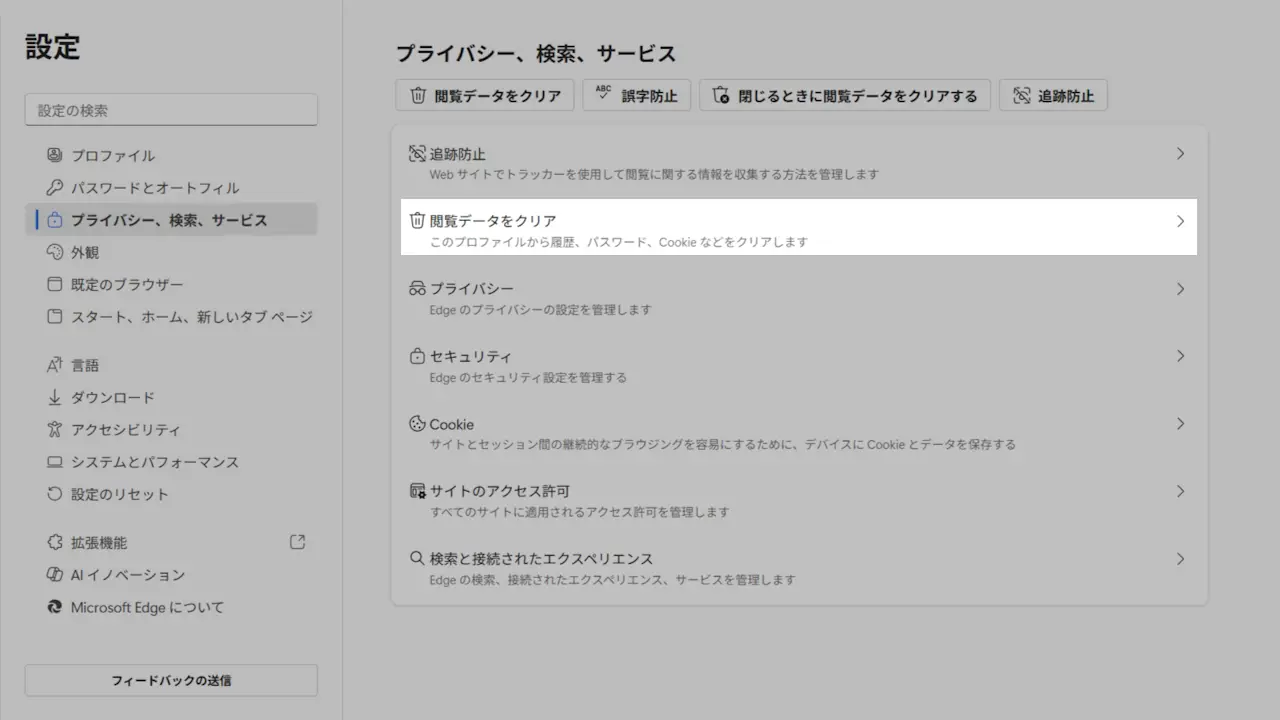Open 言語 settings in sidebar
This screenshot has width=1280, height=720.
(85, 365)
